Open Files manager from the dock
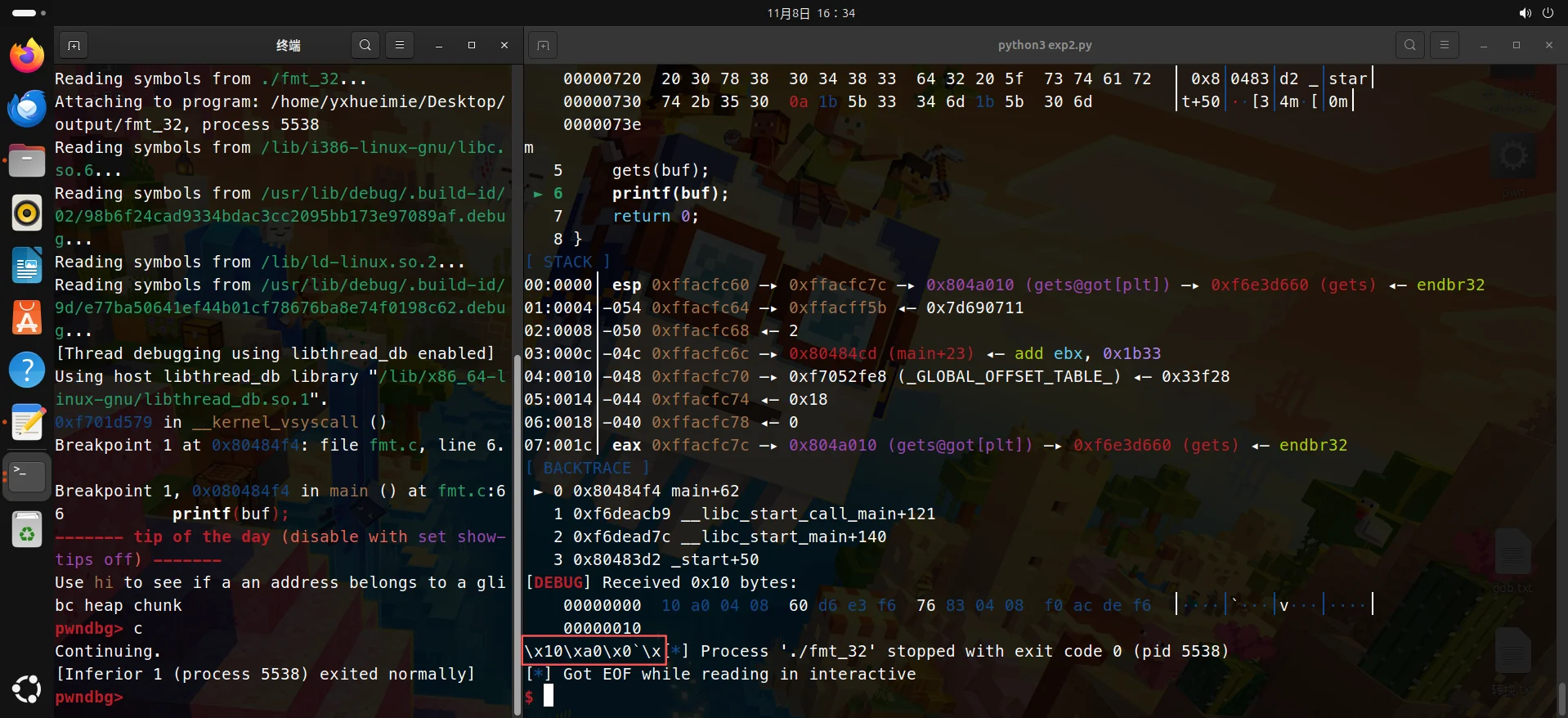Viewport: 1568px width, 718px height. (27, 160)
